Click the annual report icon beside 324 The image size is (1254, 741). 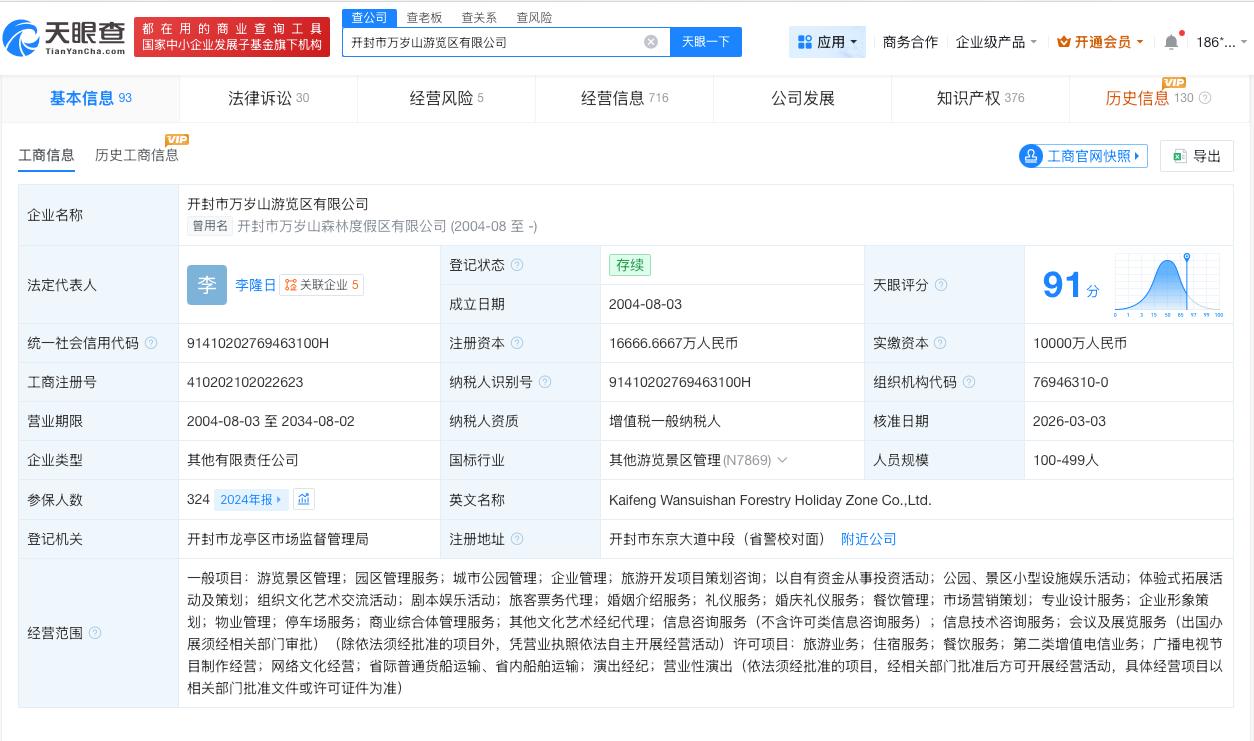304,499
